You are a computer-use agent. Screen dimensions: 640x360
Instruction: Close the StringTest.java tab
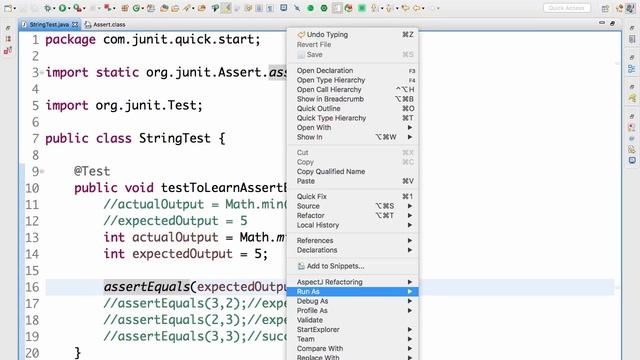75,24
